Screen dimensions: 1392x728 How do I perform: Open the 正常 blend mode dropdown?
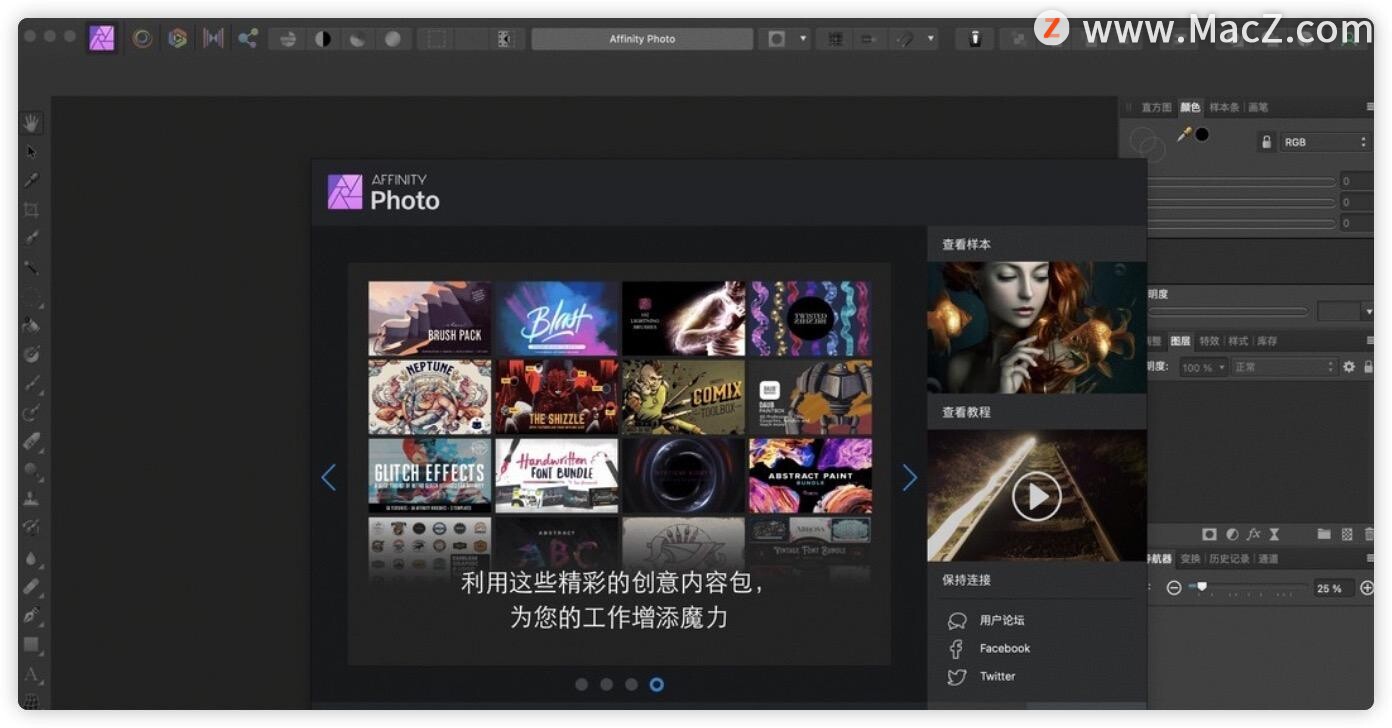[x=1285, y=367]
